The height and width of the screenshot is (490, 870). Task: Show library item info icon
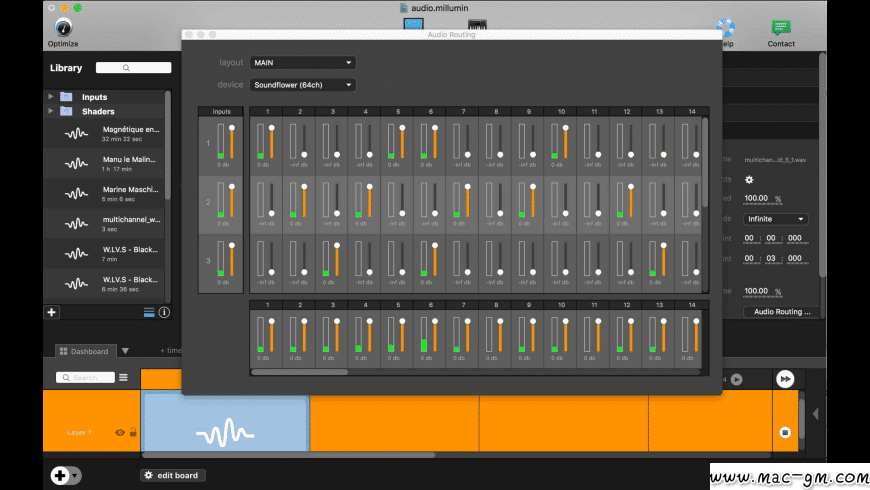pyautogui.click(x=164, y=312)
